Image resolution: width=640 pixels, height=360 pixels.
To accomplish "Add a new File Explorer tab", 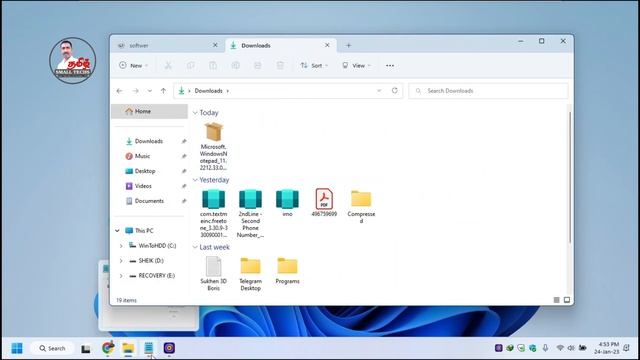I will pyautogui.click(x=348, y=45).
